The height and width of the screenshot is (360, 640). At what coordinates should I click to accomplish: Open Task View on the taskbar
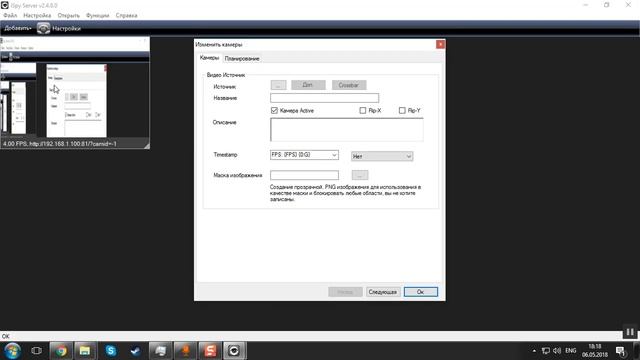click(x=36, y=351)
